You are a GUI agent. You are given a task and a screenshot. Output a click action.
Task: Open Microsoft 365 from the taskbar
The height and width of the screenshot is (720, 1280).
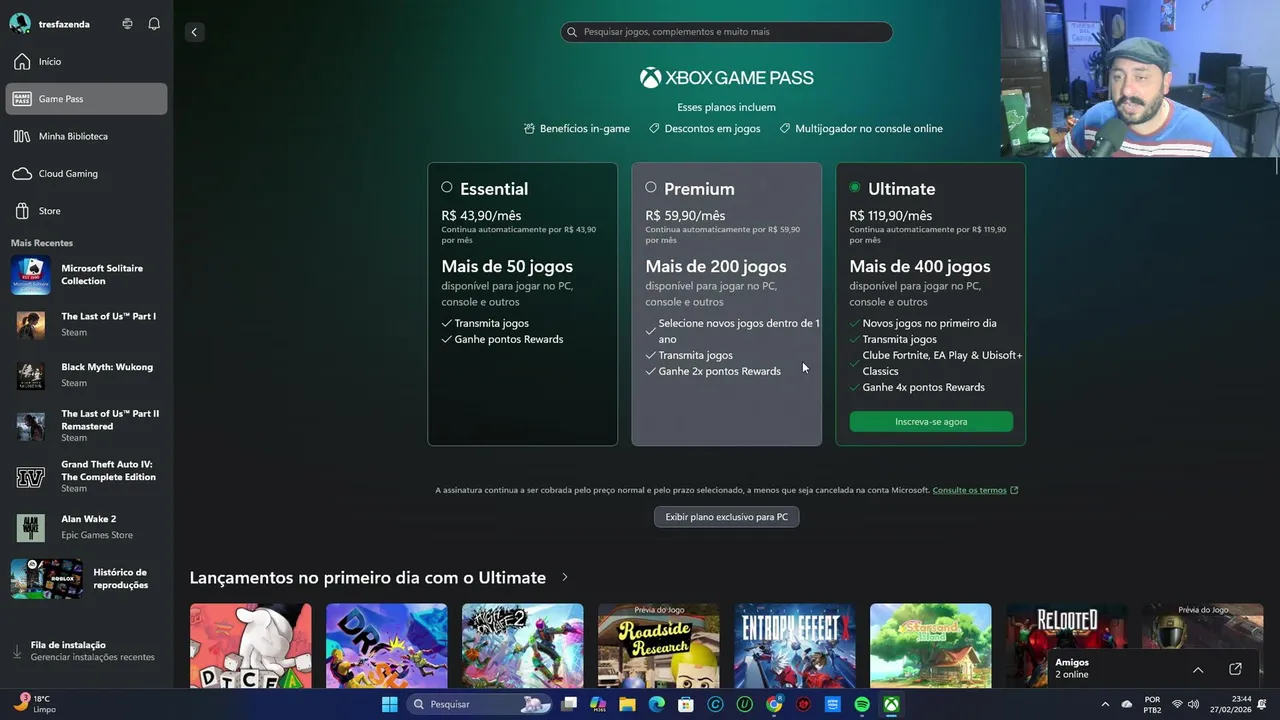(x=598, y=704)
